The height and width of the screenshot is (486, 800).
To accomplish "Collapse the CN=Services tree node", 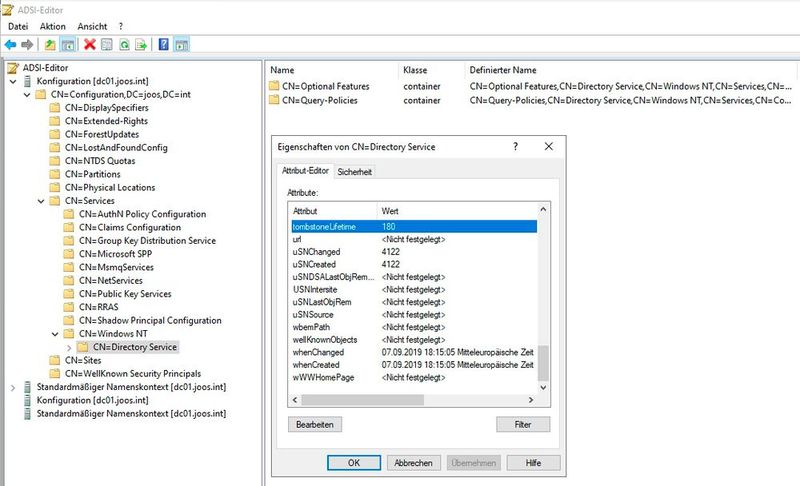I will [41, 201].
